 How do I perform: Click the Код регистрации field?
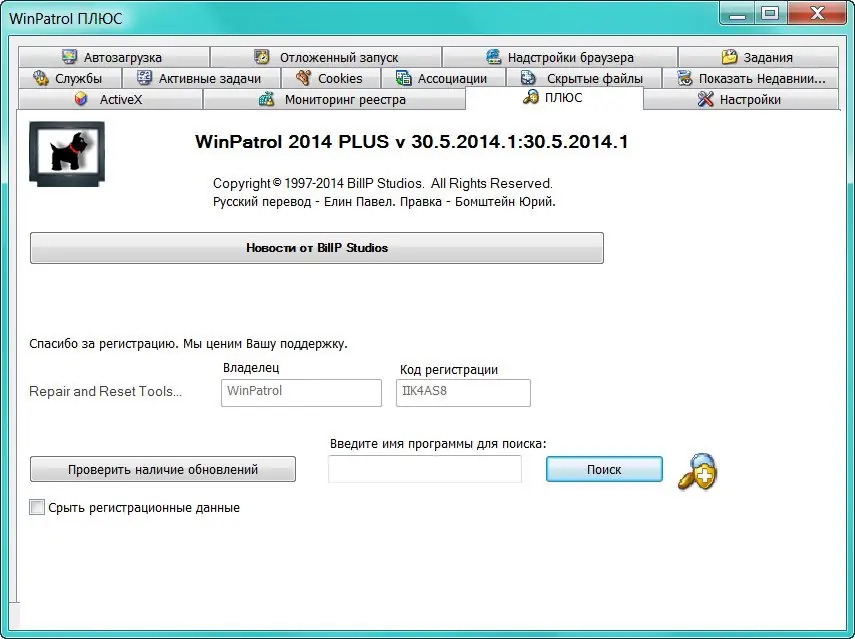[x=463, y=393]
